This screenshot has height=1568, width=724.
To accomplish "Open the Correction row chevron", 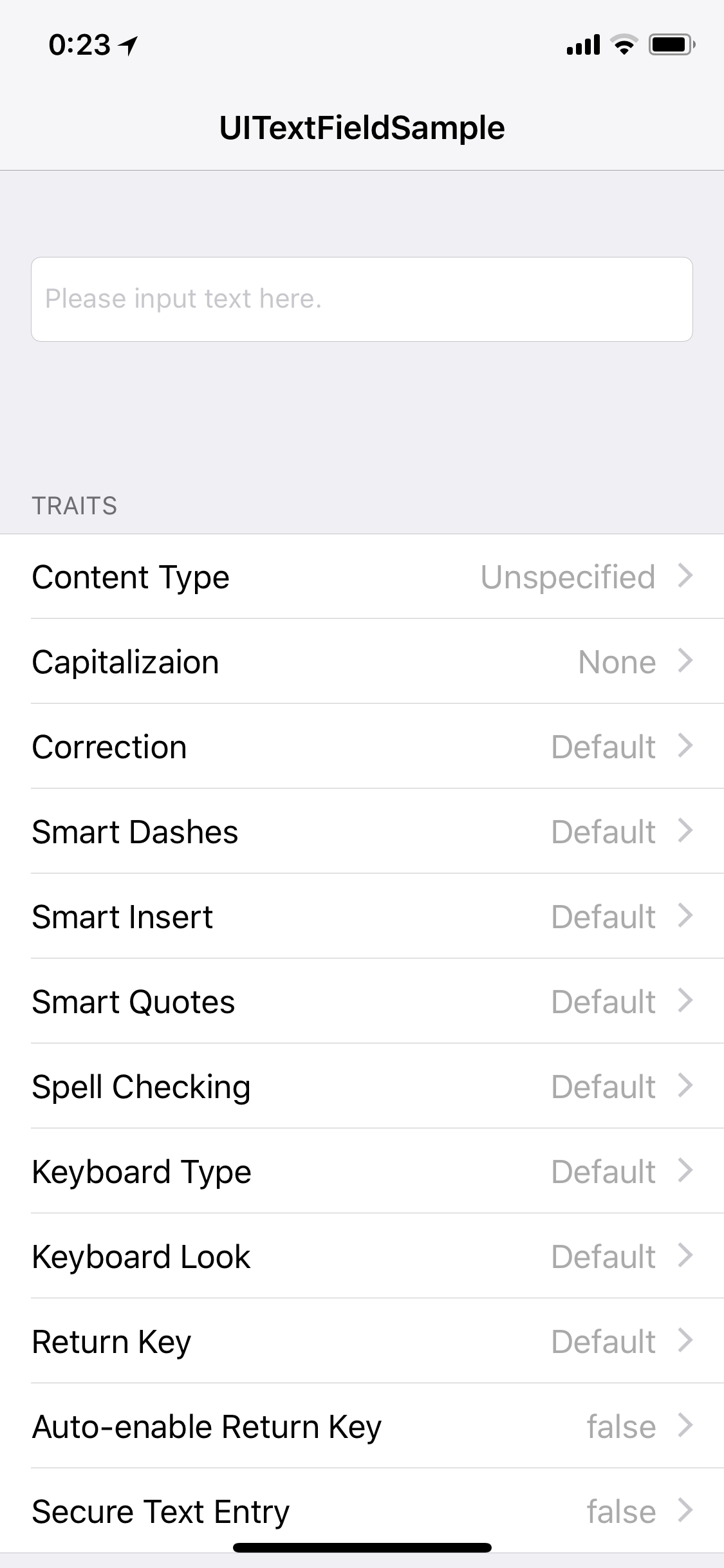I will (x=685, y=745).
